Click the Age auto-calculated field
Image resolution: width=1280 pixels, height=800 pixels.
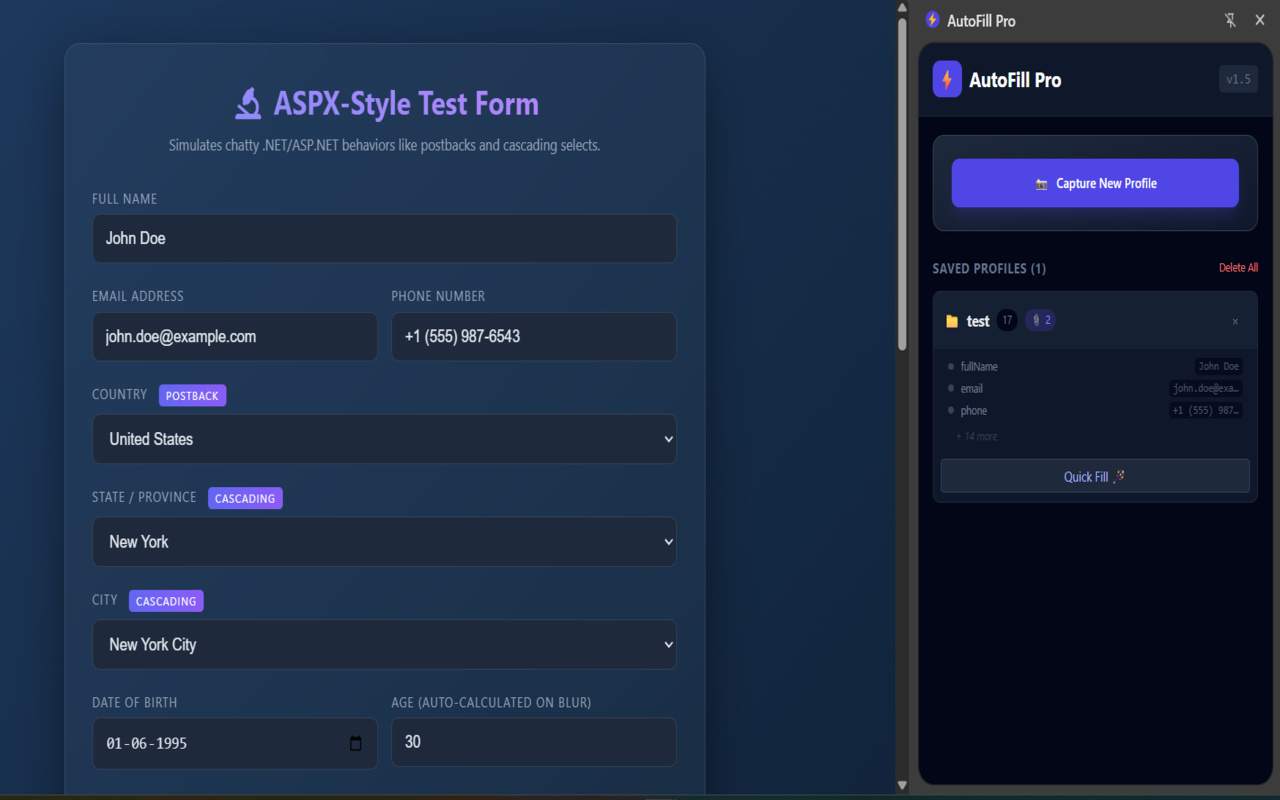[534, 742]
